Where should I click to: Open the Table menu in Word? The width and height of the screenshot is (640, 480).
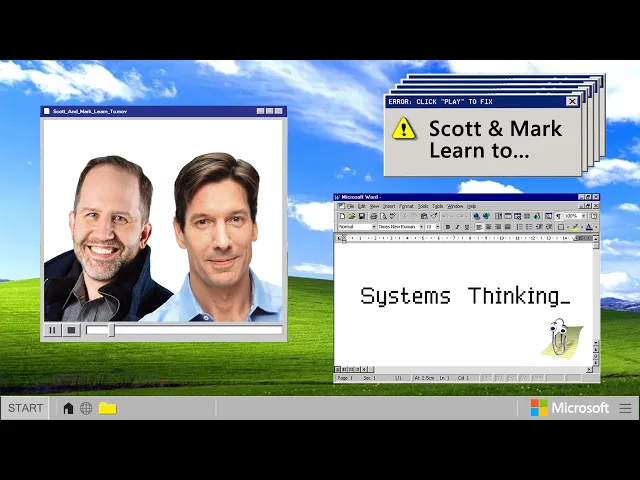pos(438,207)
